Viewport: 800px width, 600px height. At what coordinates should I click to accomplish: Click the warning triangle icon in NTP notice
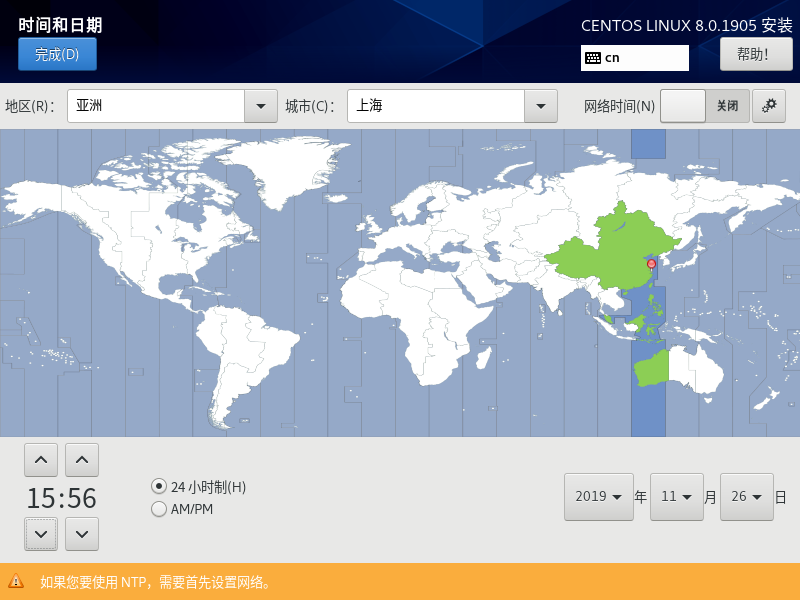click(16, 581)
